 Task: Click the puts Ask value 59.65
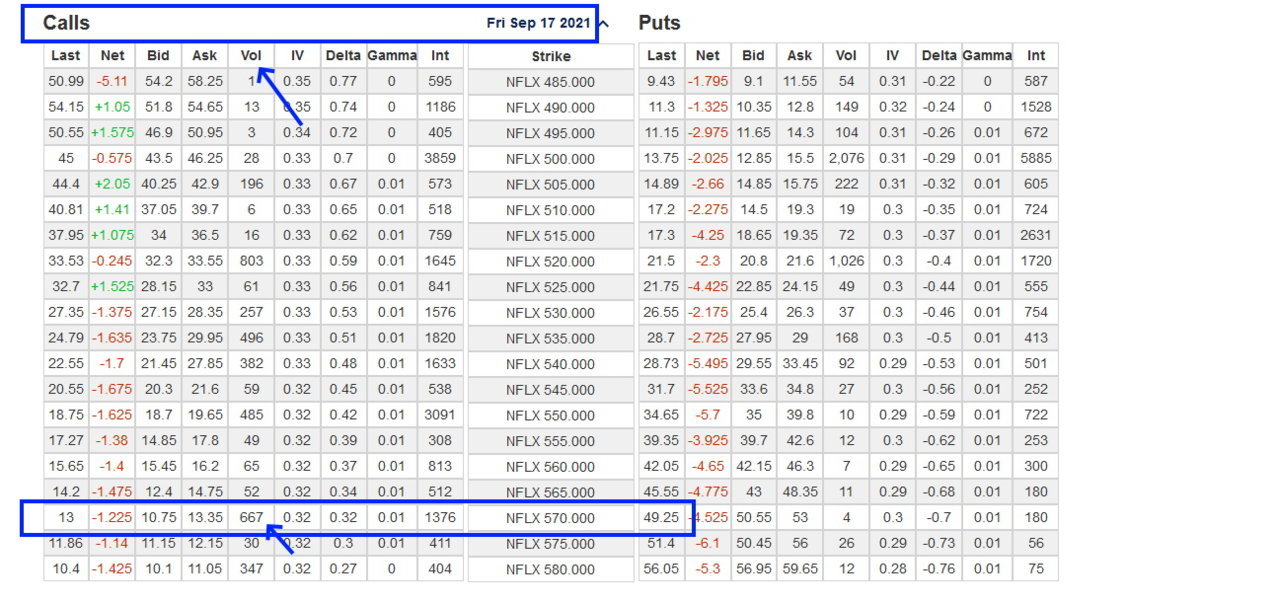(x=800, y=569)
